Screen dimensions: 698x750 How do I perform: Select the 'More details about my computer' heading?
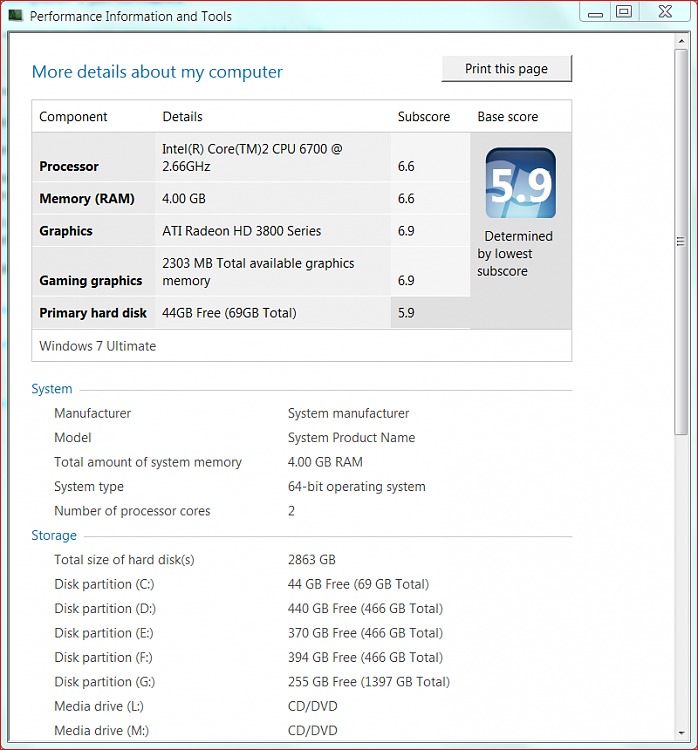[x=157, y=72]
